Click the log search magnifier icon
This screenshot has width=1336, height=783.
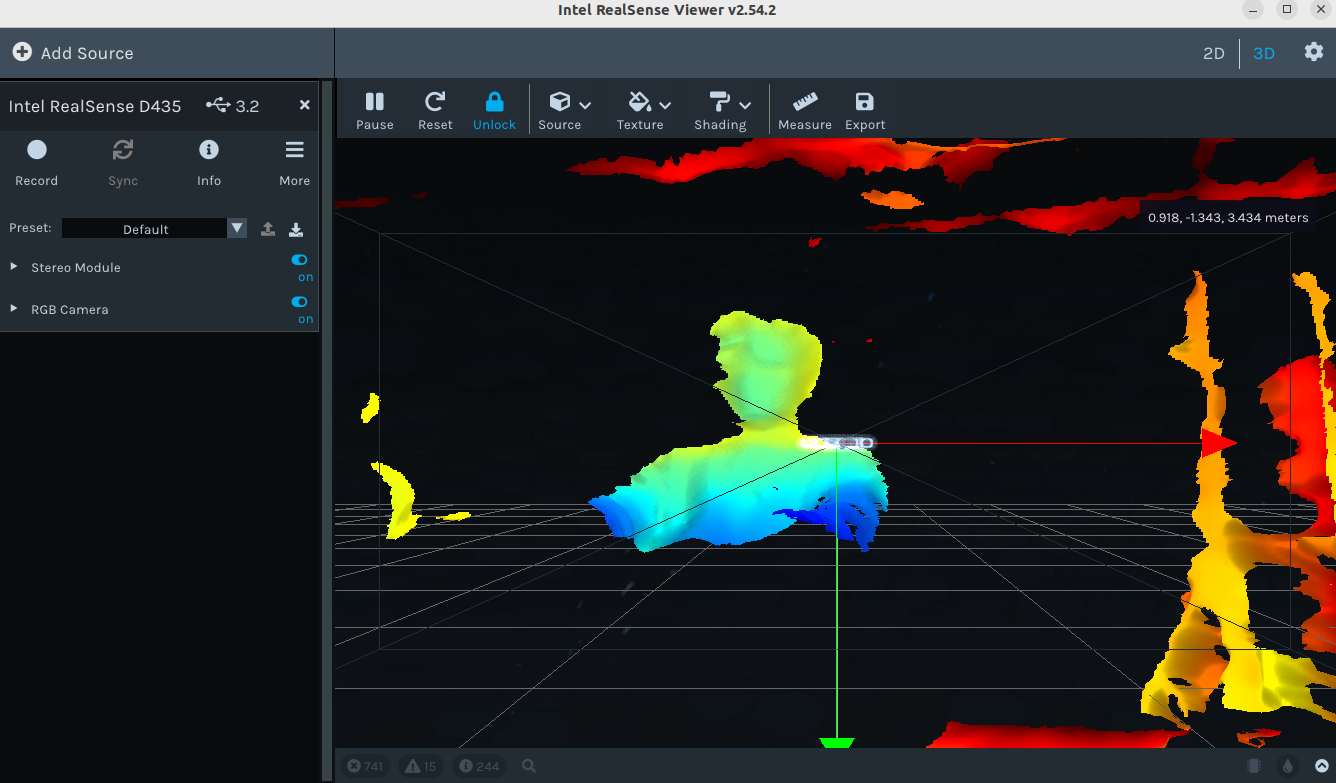pyautogui.click(x=529, y=766)
